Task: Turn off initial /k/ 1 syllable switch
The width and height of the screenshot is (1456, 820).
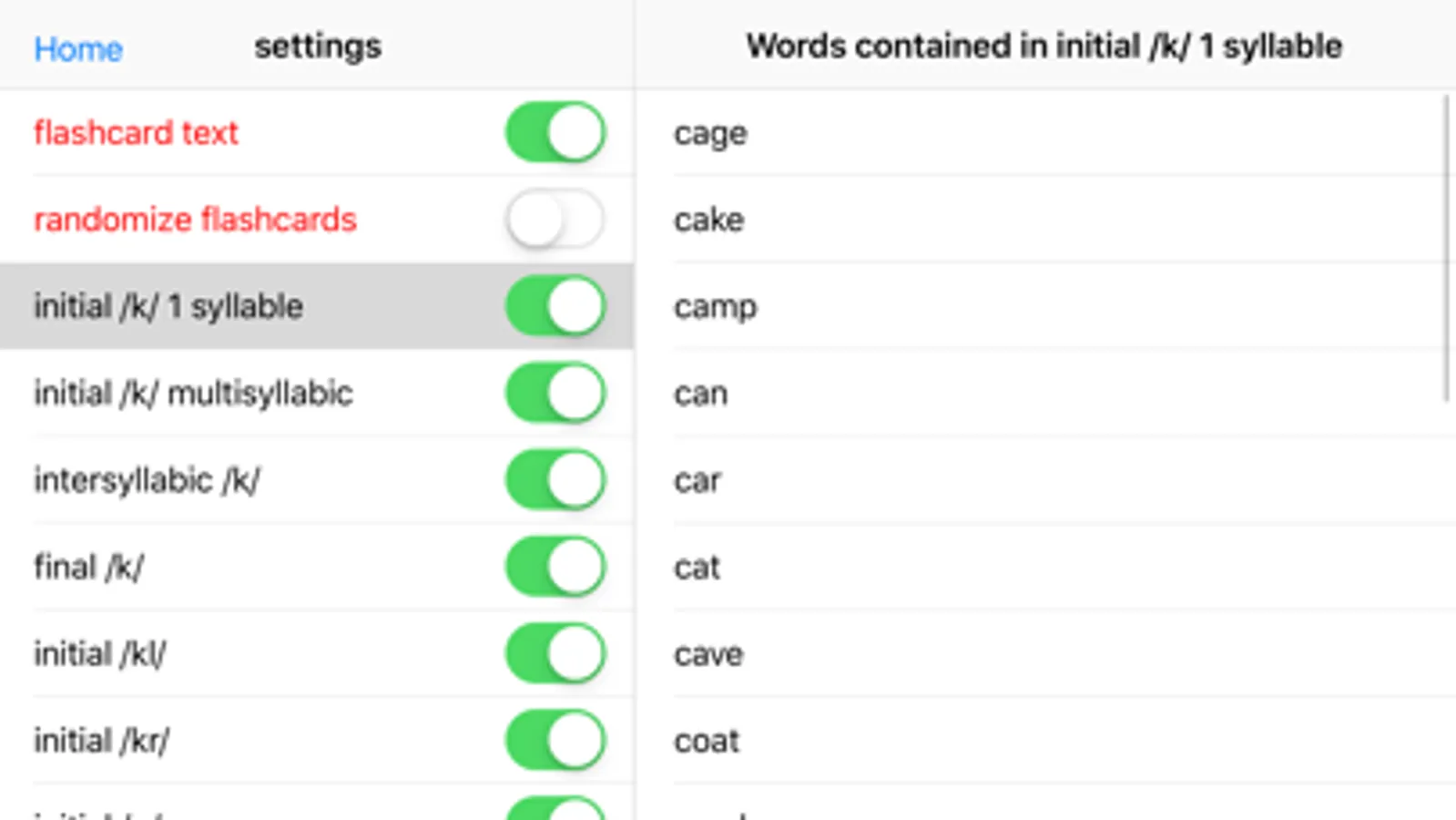Action: 555,306
